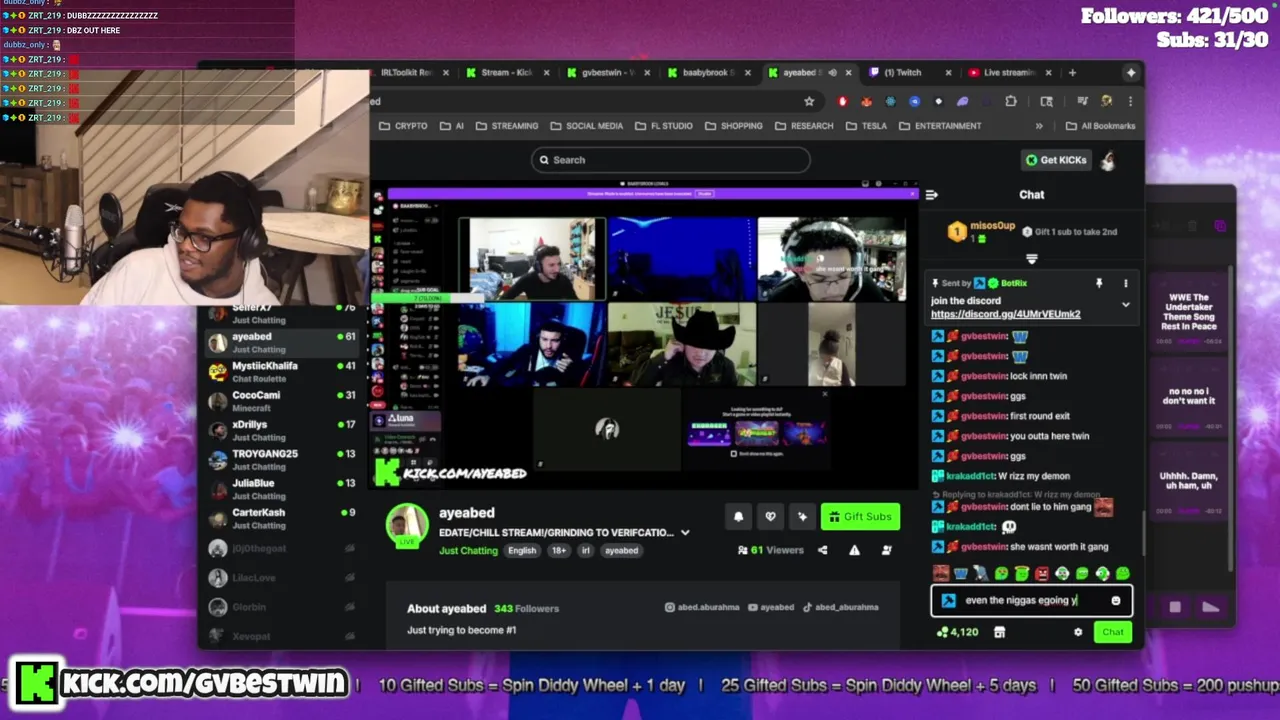Click the WWE Undertaker Theme sound card
This screenshot has width=1280, height=720.
pos(1188,311)
